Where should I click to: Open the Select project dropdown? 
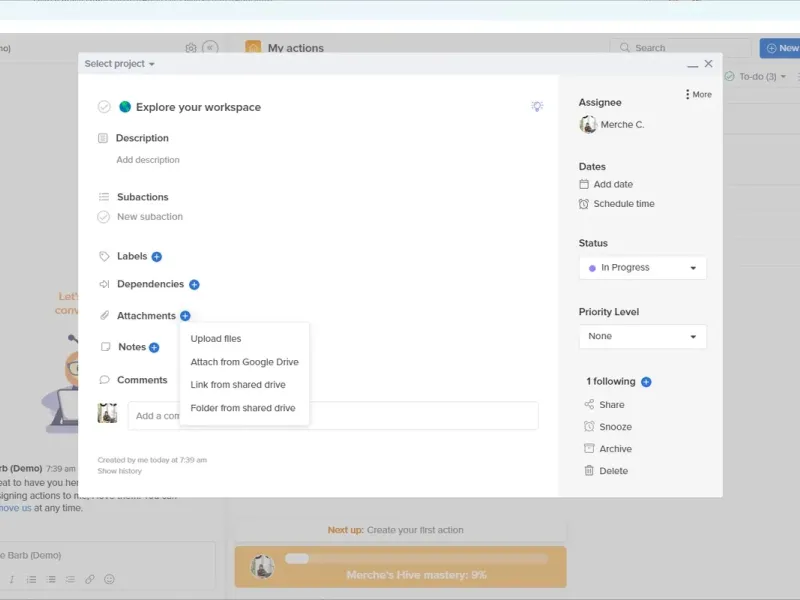tap(119, 64)
